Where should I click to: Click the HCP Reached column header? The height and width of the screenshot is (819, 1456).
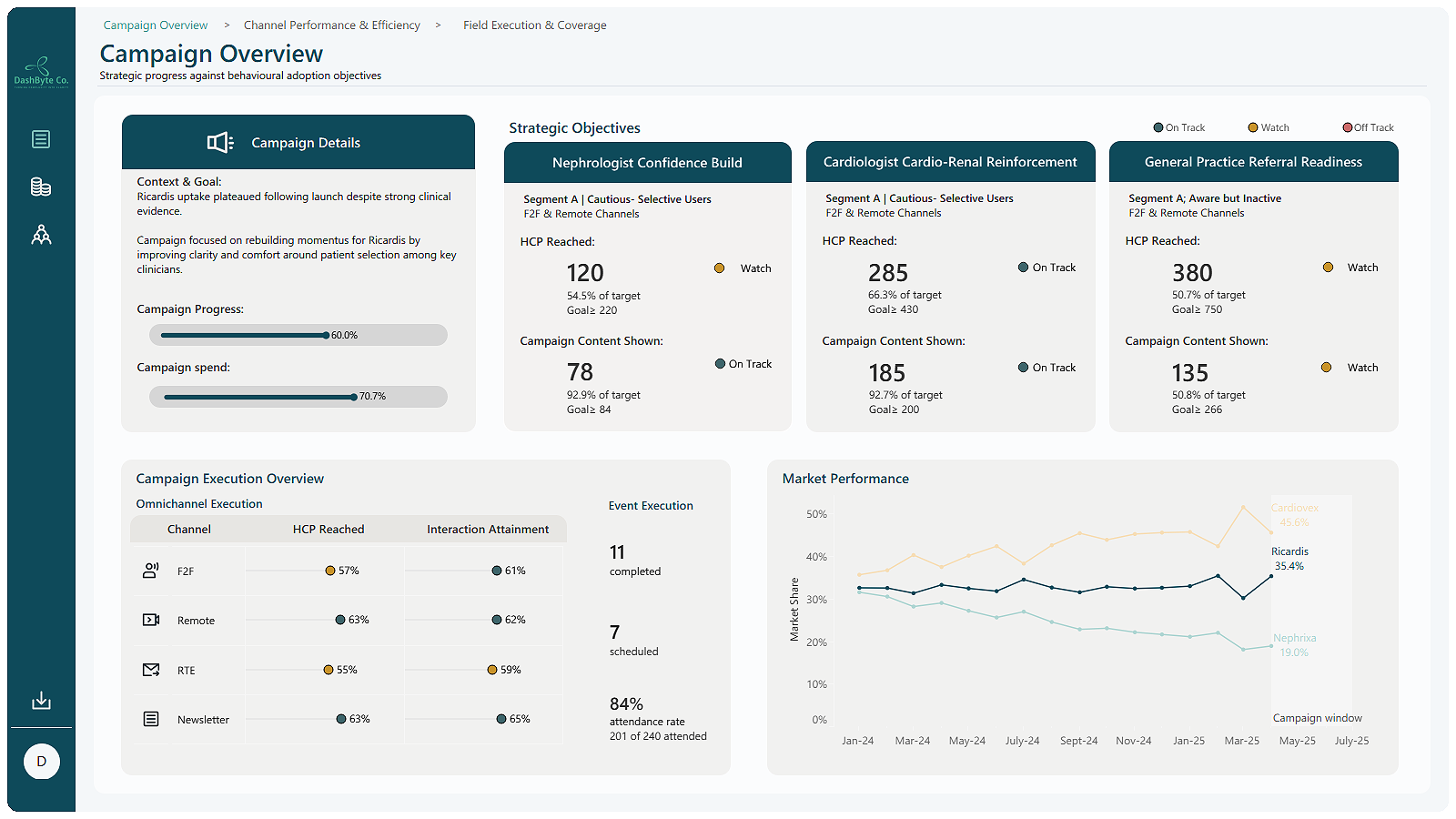point(329,530)
